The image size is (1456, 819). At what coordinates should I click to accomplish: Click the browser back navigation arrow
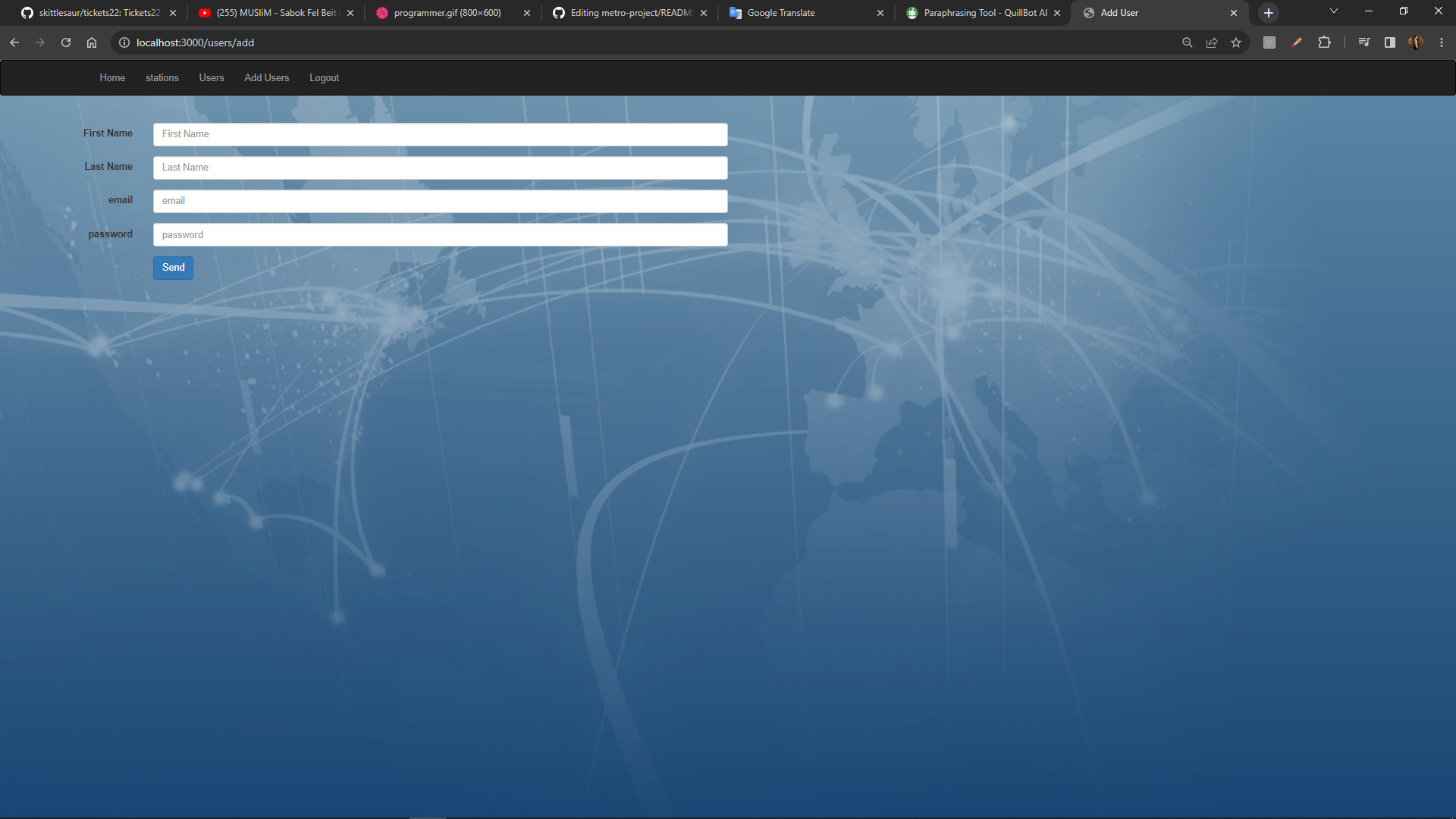point(14,42)
